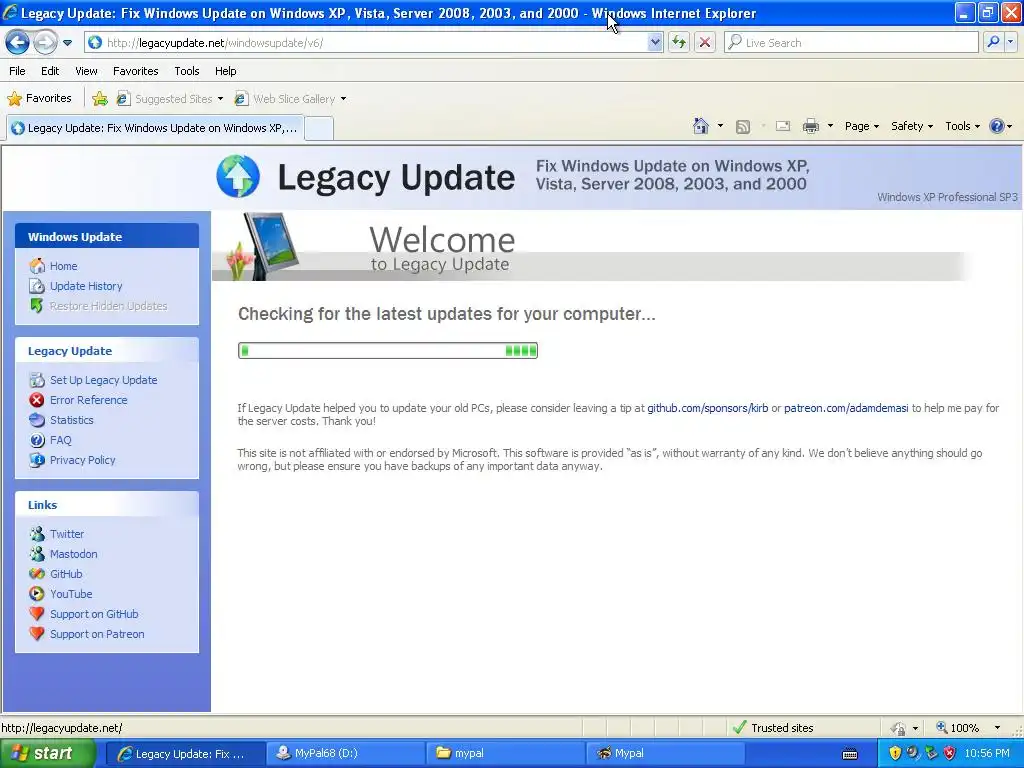Viewport: 1024px width, 768px height.
Task: Switch to the mypal folder taskbar window
Action: (505, 754)
